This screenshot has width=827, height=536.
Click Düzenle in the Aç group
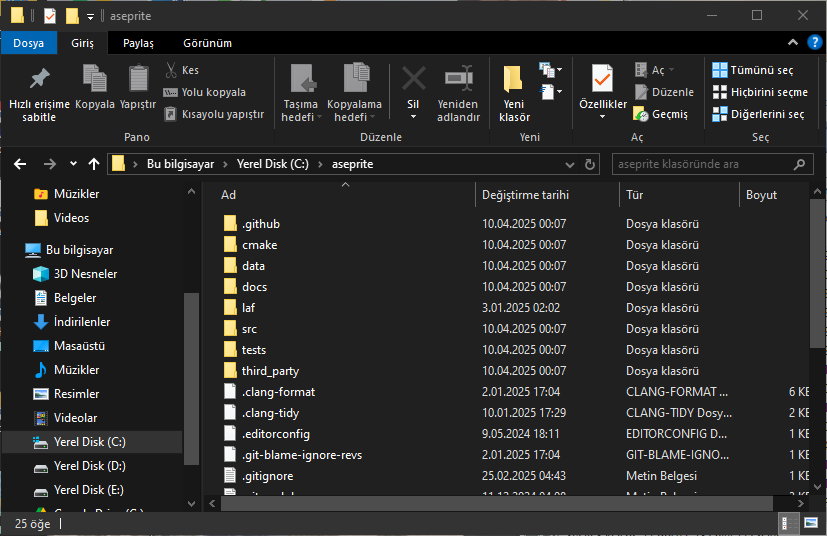(x=664, y=92)
